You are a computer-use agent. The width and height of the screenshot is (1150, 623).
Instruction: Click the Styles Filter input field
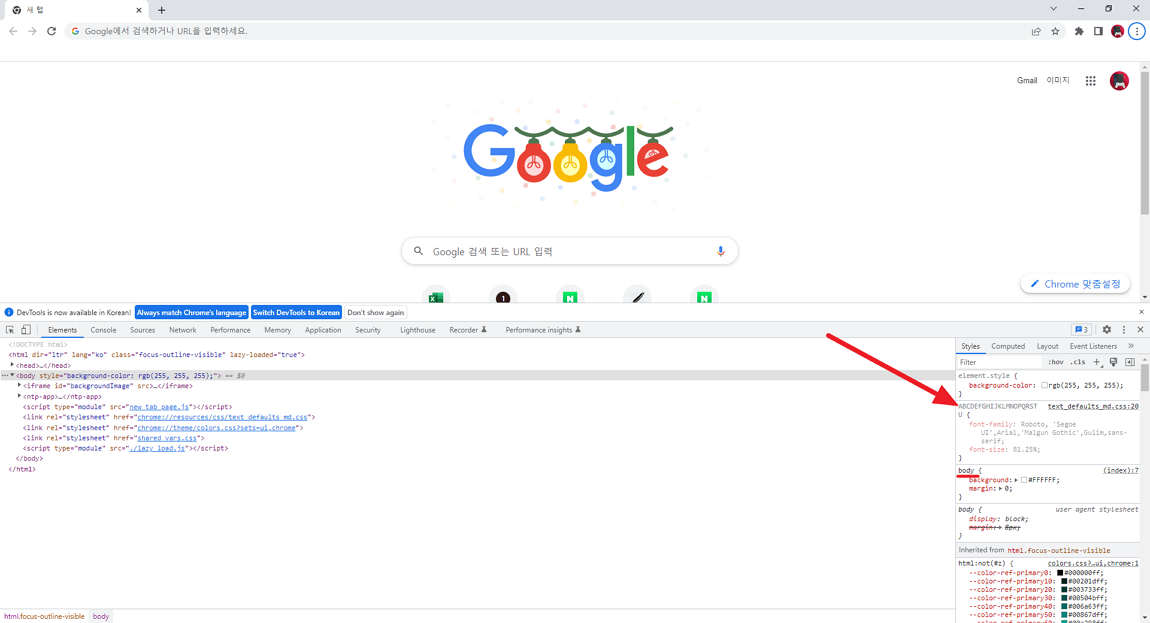coord(999,362)
